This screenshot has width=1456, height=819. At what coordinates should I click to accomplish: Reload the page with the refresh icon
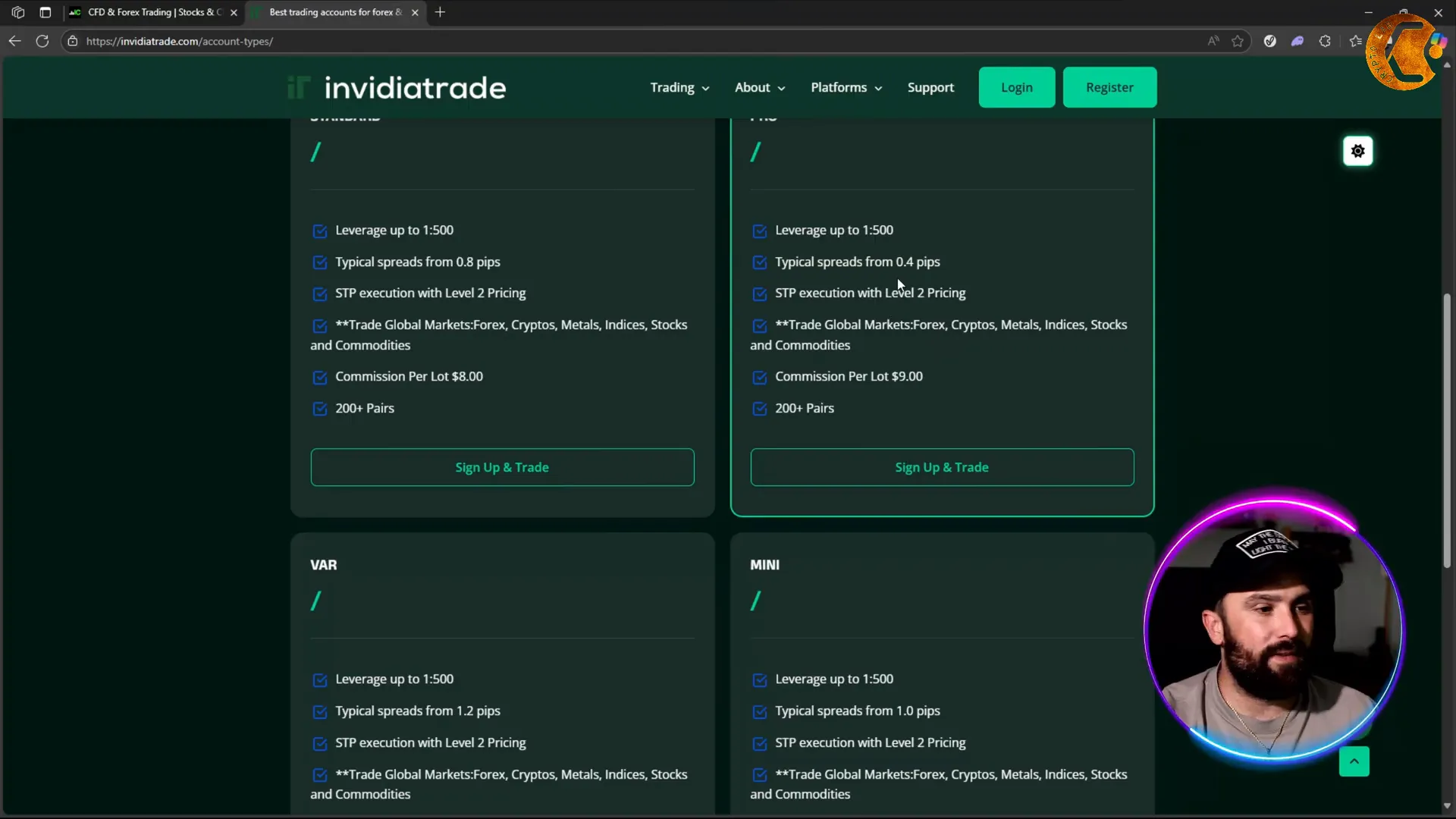pos(42,41)
